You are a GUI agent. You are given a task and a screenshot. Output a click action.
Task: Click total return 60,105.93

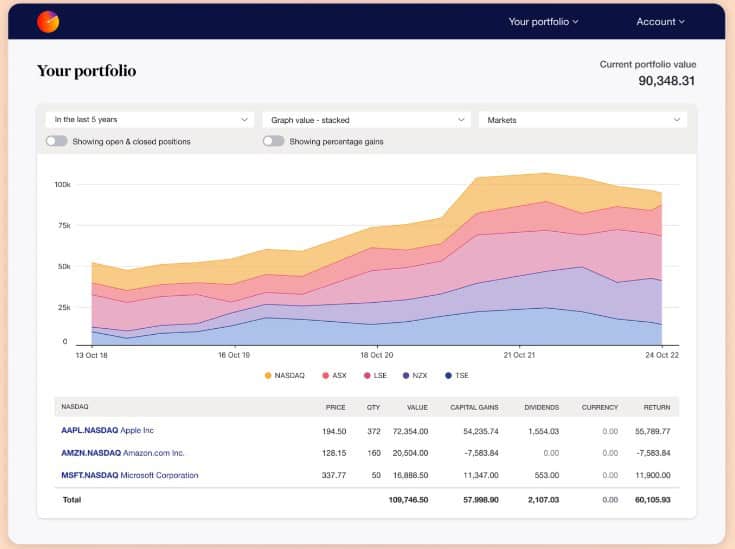(652, 500)
